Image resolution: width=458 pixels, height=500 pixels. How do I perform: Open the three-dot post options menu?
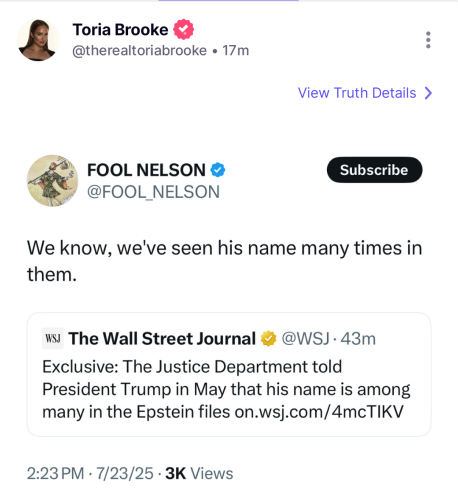(428, 40)
